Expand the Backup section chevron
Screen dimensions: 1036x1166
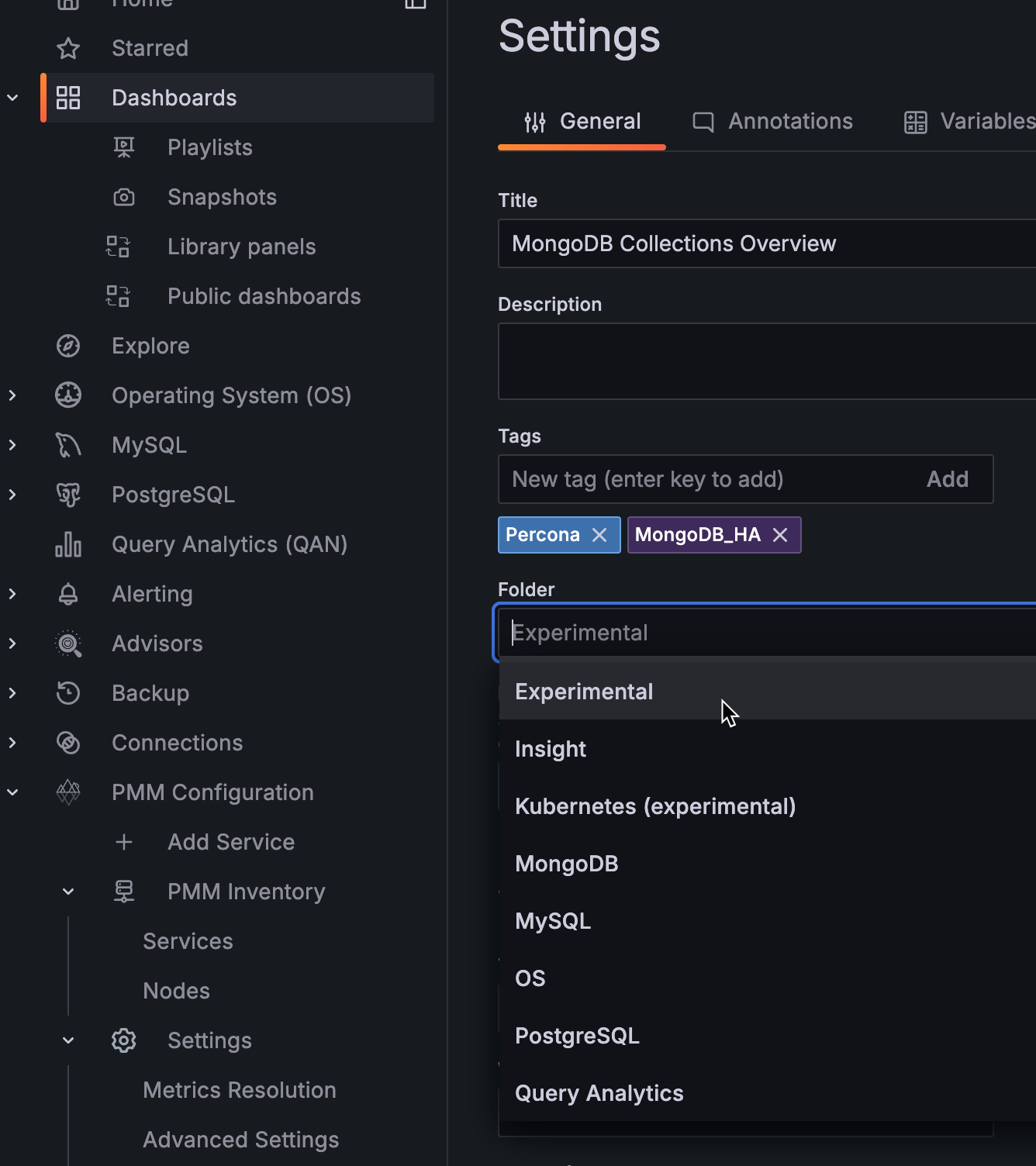coord(12,693)
